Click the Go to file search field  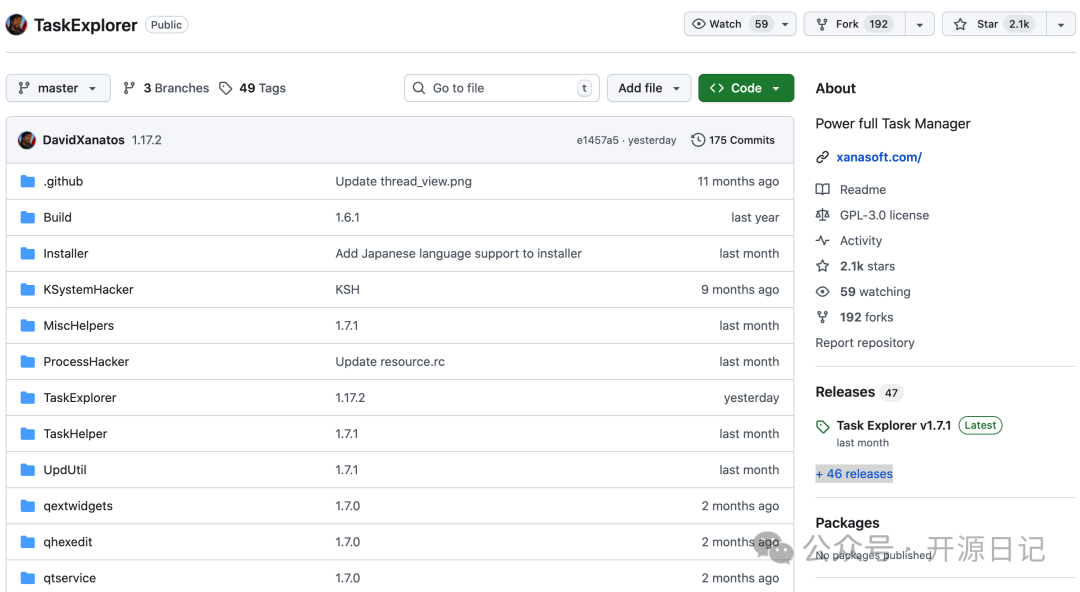click(501, 88)
